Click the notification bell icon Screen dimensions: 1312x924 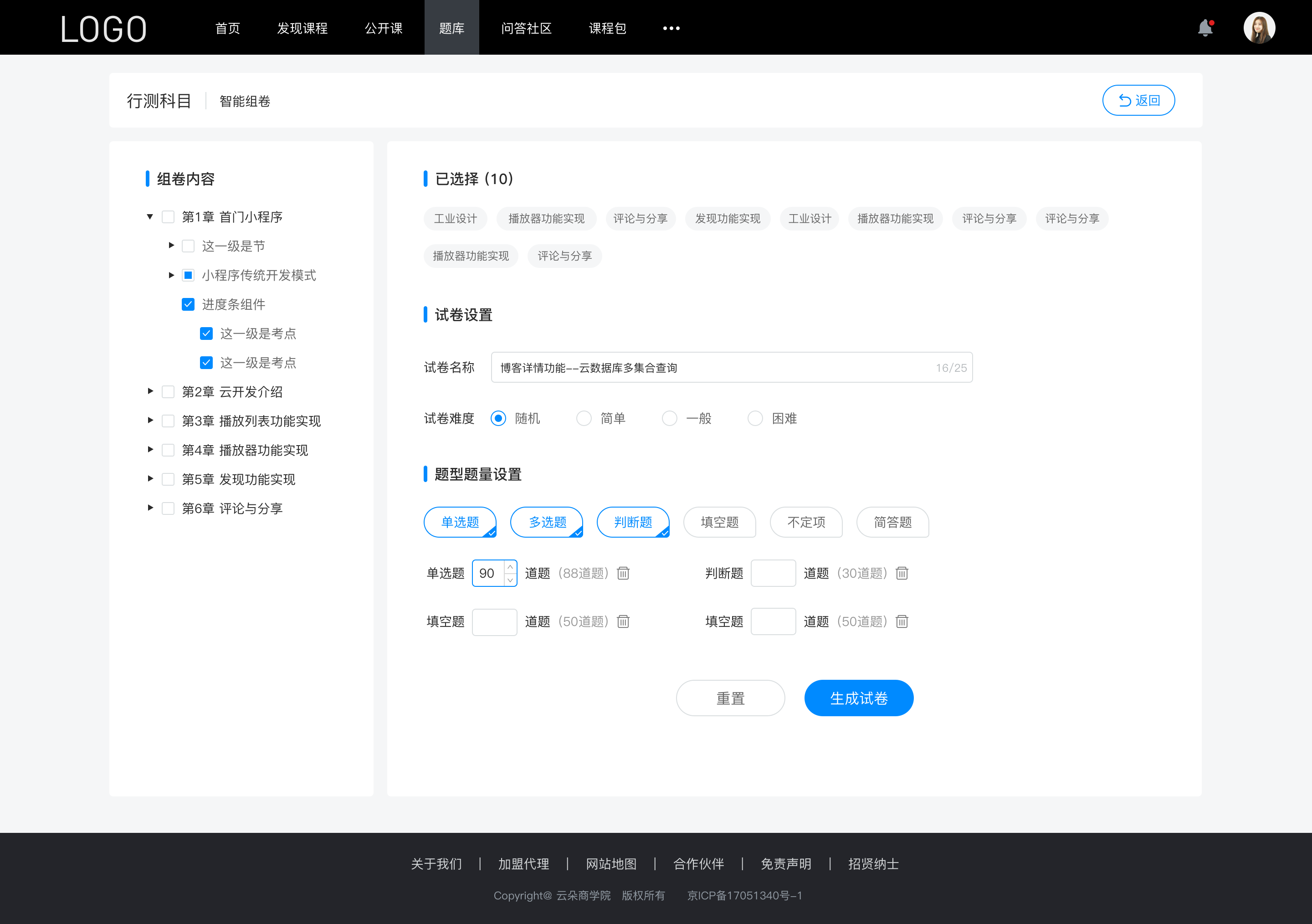coord(1207,27)
